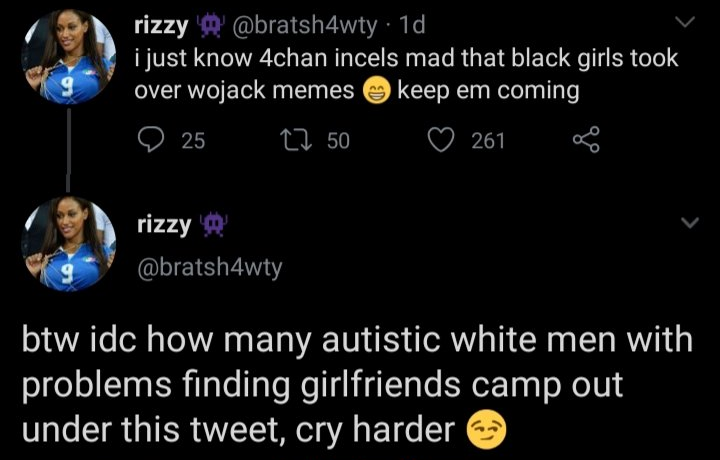Like the tweet using the heart icon
Image resolution: width=720 pixels, height=460 pixels.
point(441,140)
